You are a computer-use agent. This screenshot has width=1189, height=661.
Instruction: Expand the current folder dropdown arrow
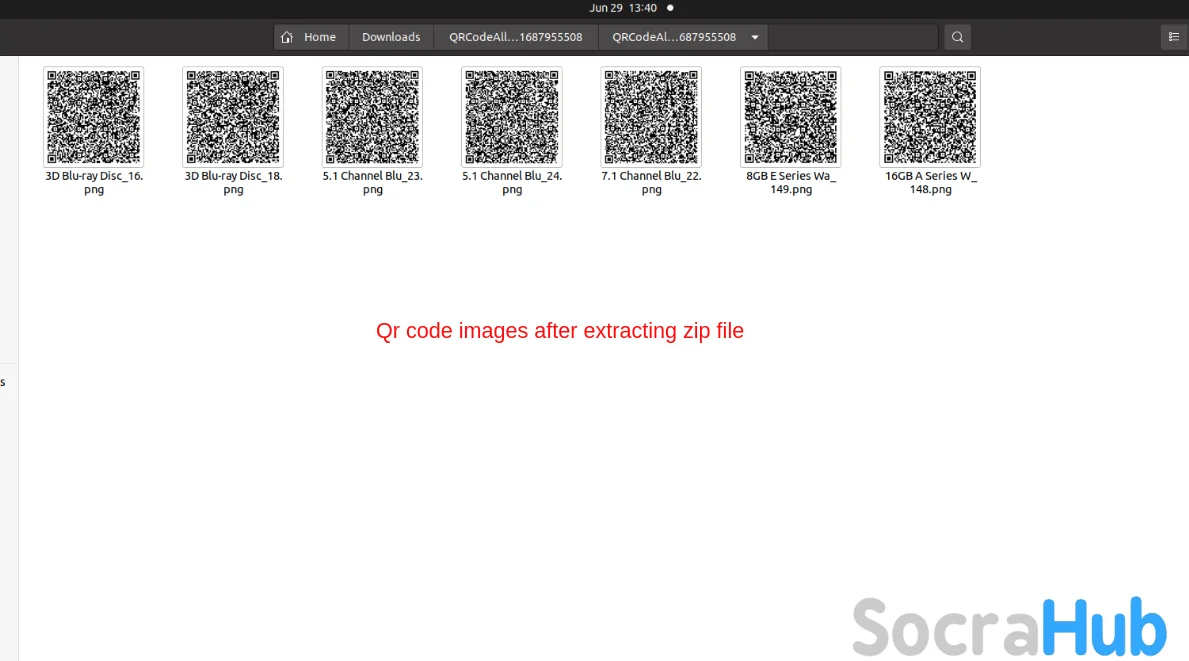(754, 37)
